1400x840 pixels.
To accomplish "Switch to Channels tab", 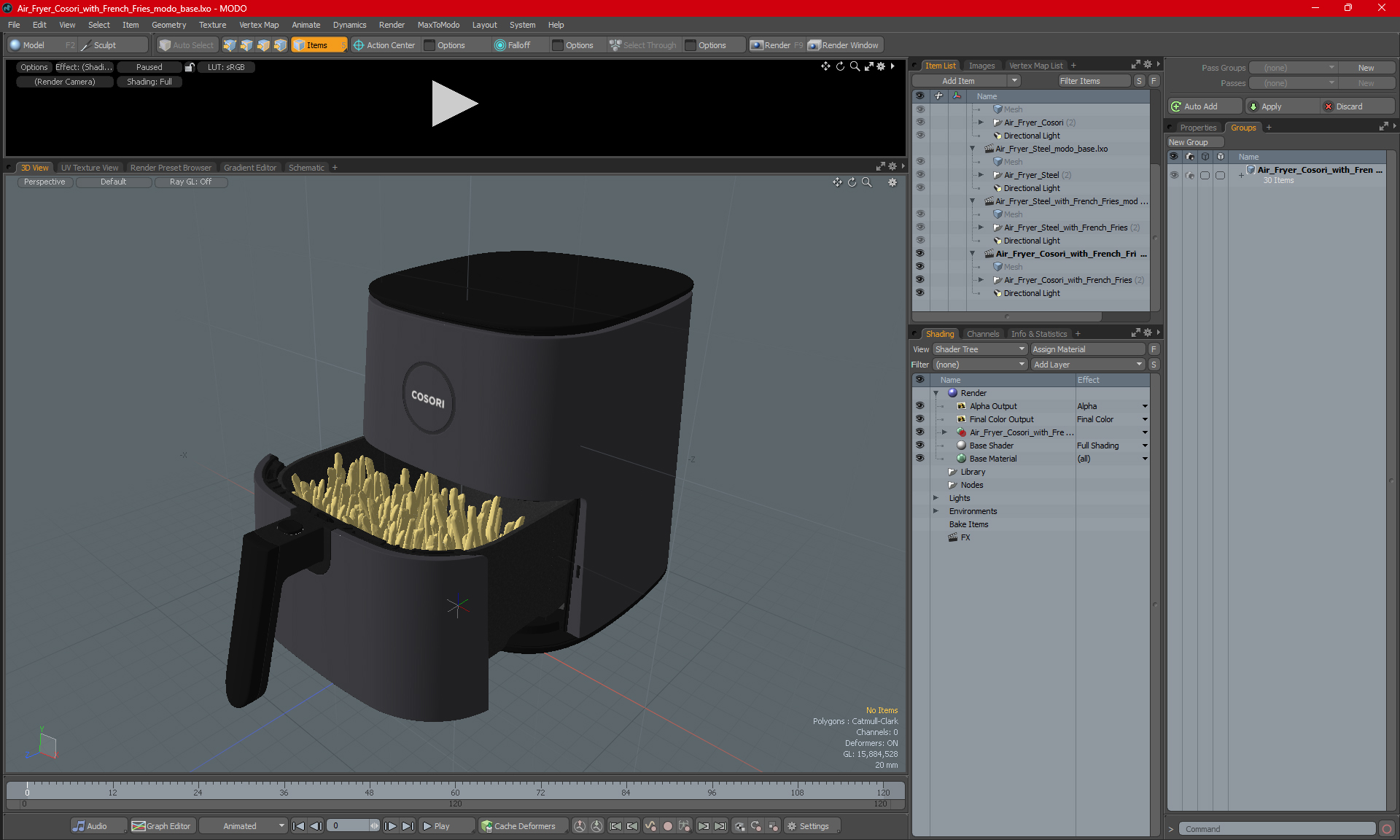I will tap(982, 334).
